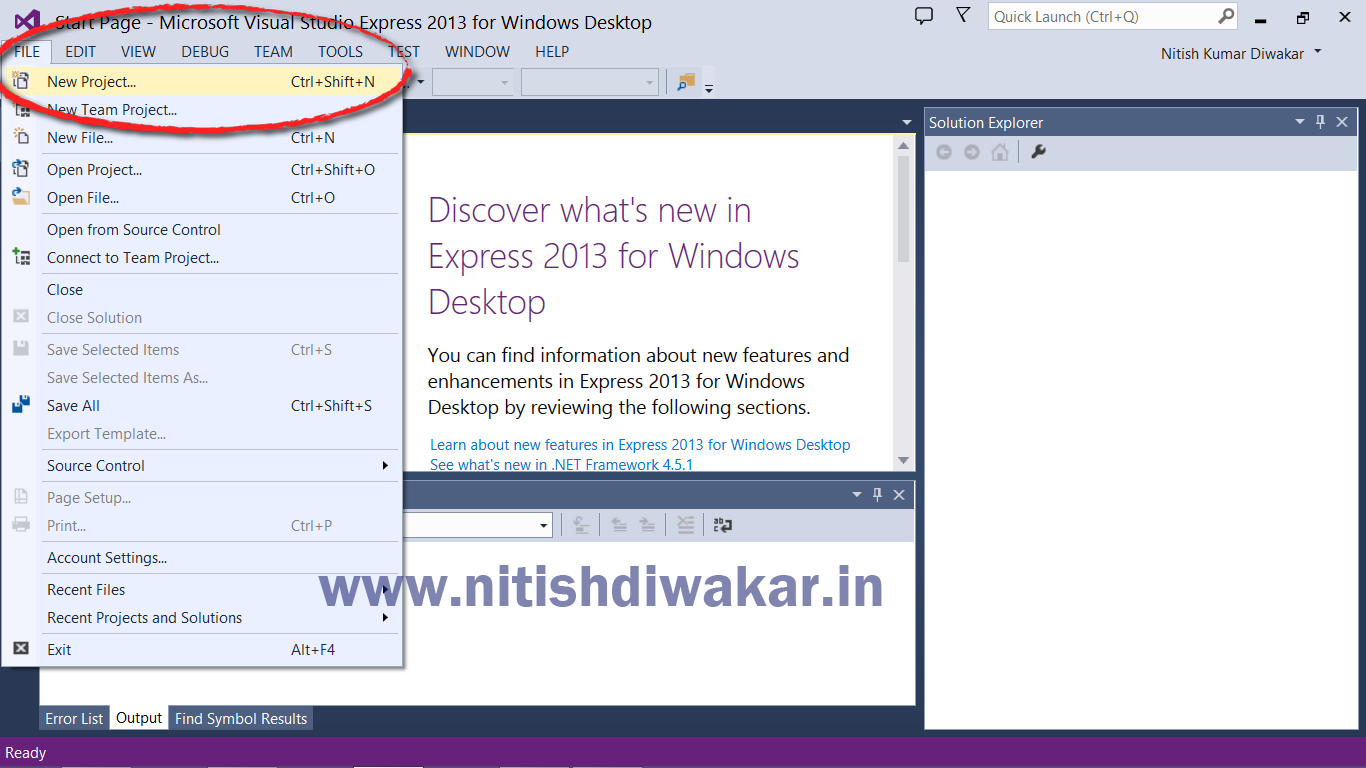
Task: Click the Solution Explorer Back arrow
Action: pyautogui.click(x=943, y=152)
